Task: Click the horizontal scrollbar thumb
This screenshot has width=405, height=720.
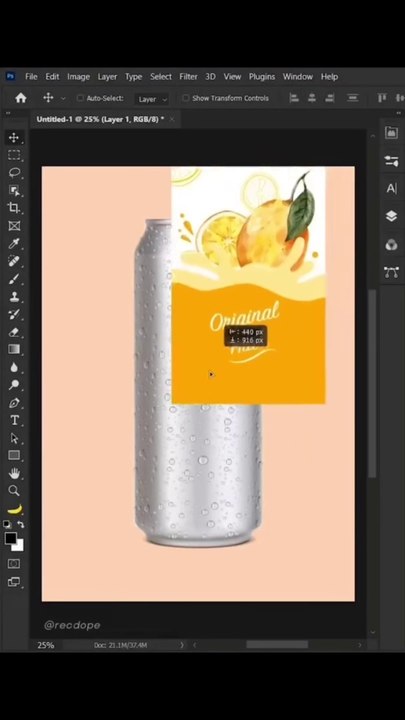Action: pyautogui.click(x=277, y=645)
